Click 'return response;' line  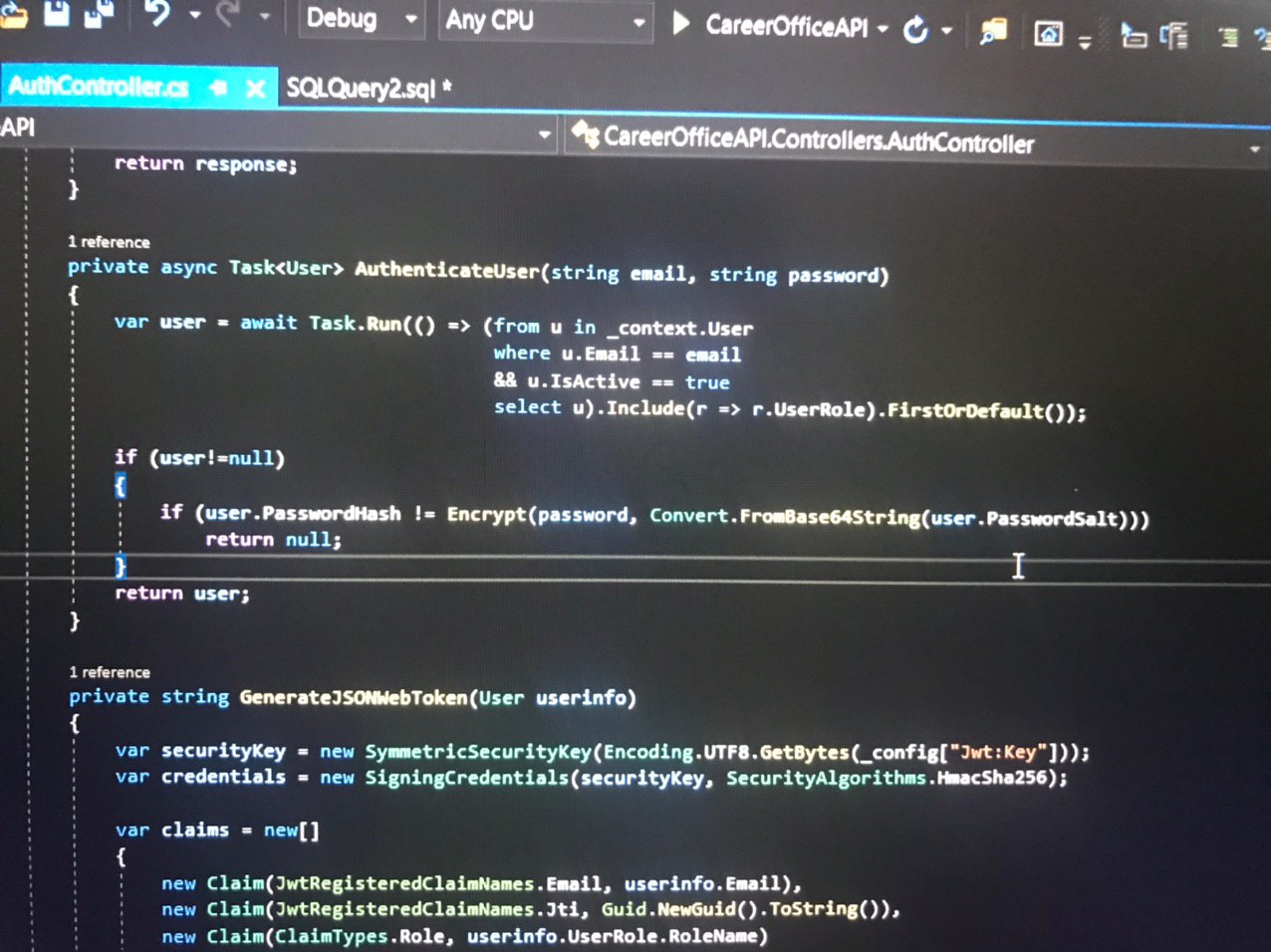(205, 163)
